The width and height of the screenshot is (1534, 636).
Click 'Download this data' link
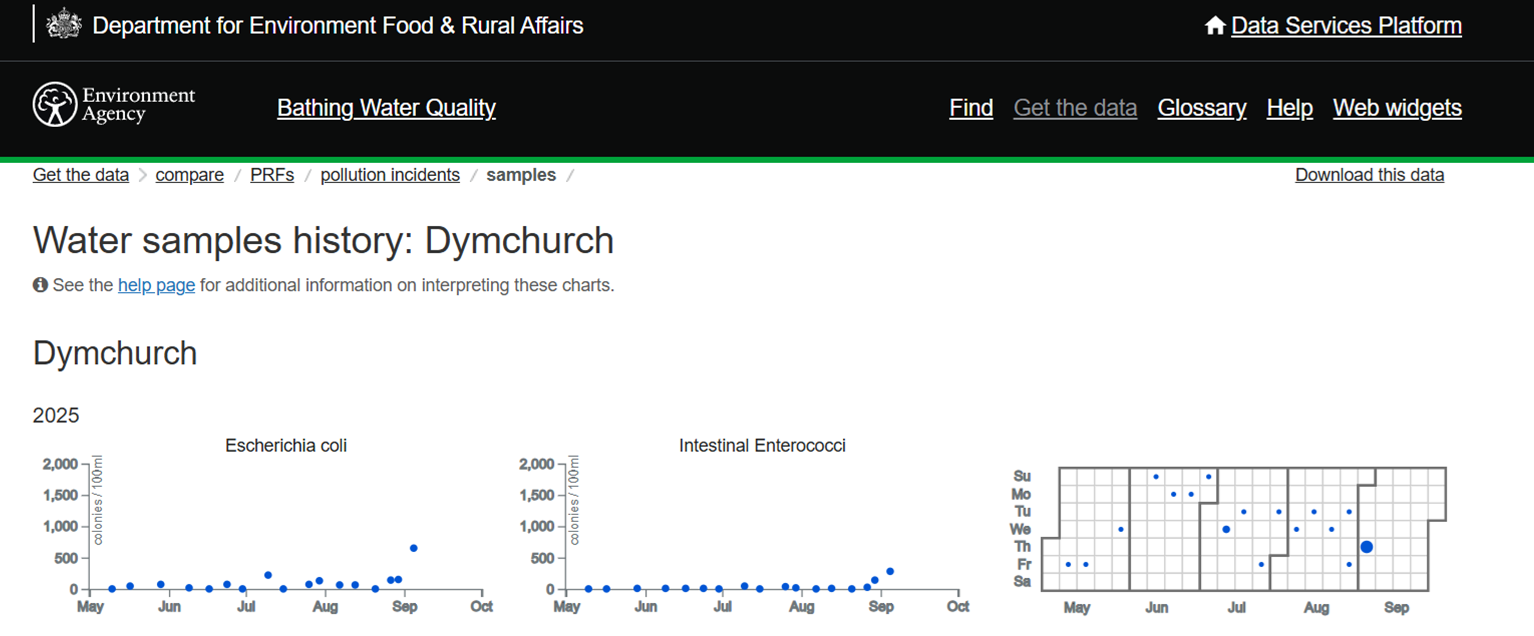pyautogui.click(x=1369, y=175)
